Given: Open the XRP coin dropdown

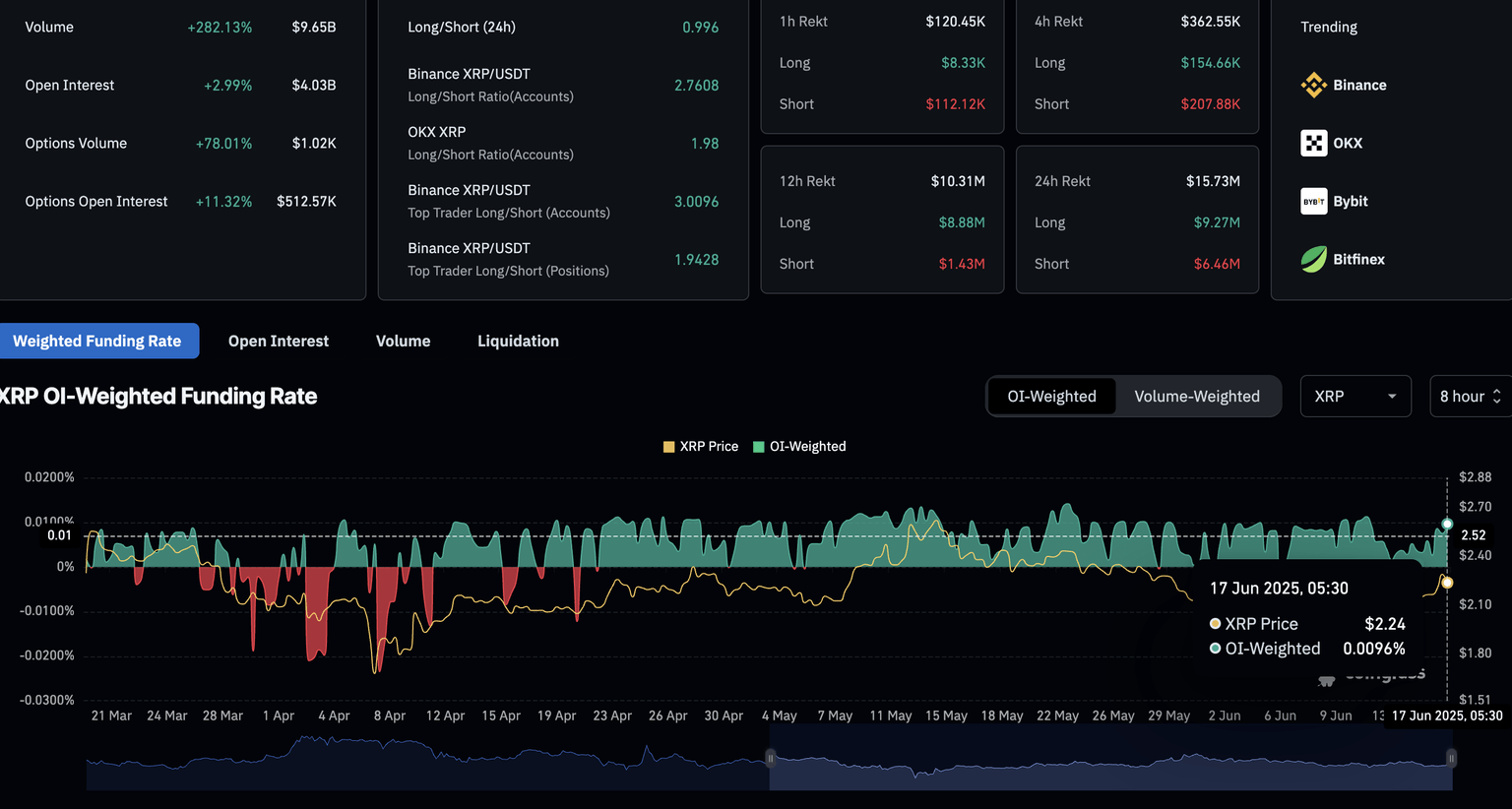Looking at the screenshot, I should [x=1354, y=397].
